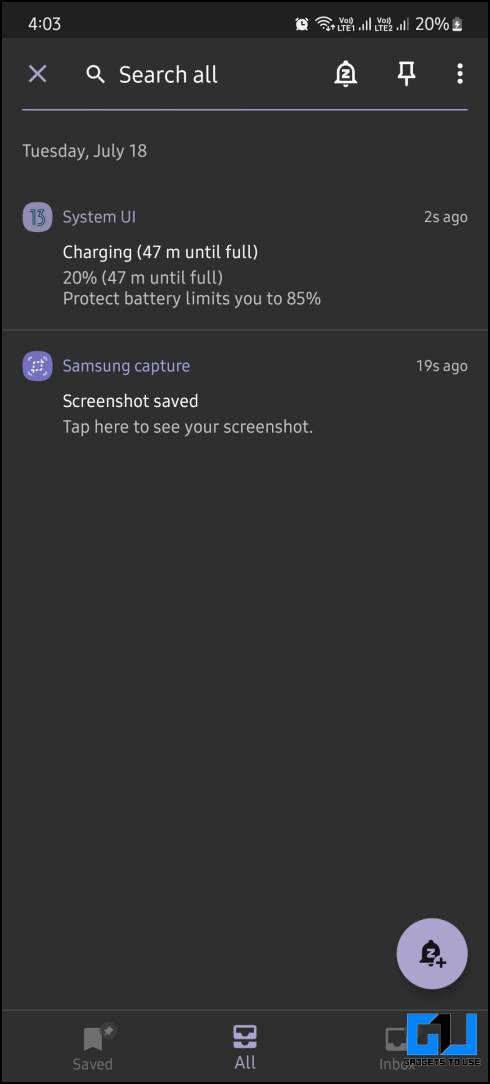Image resolution: width=490 pixels, height=1084 pixels.
Task: Switch to the All tab
Action: pos(245,1047)
